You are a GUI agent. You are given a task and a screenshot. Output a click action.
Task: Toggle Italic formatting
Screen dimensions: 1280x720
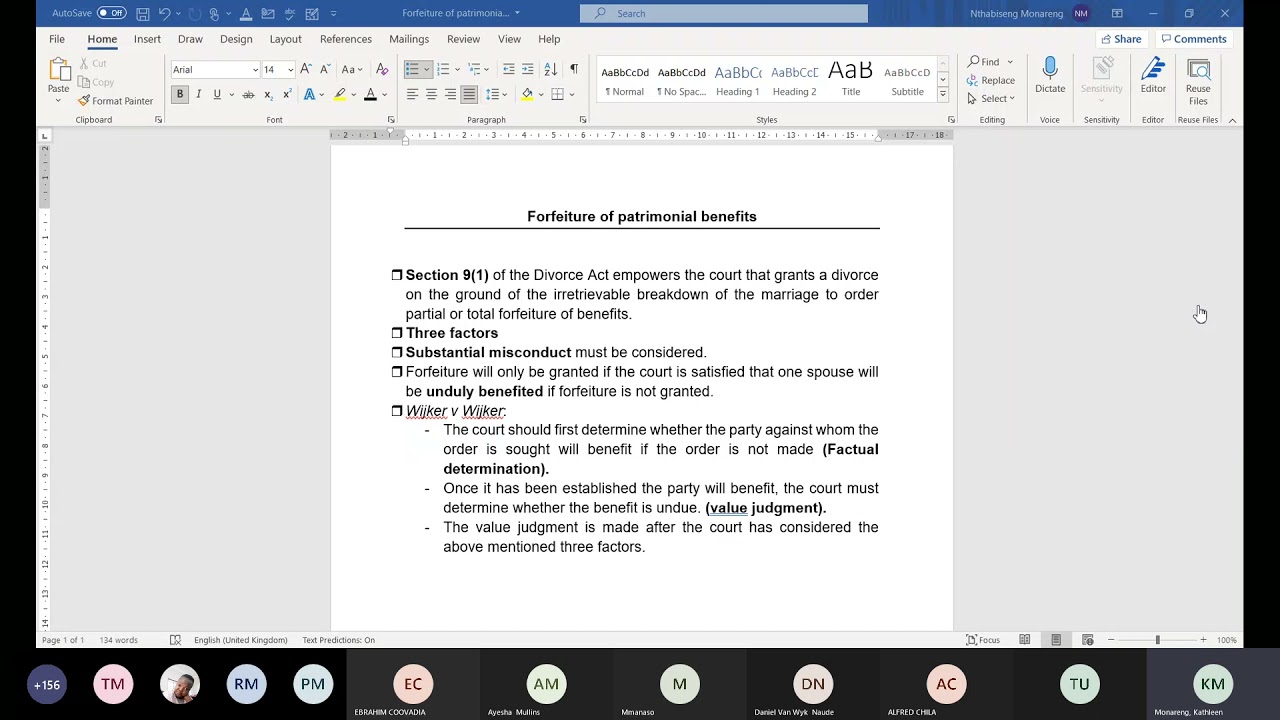198,94
